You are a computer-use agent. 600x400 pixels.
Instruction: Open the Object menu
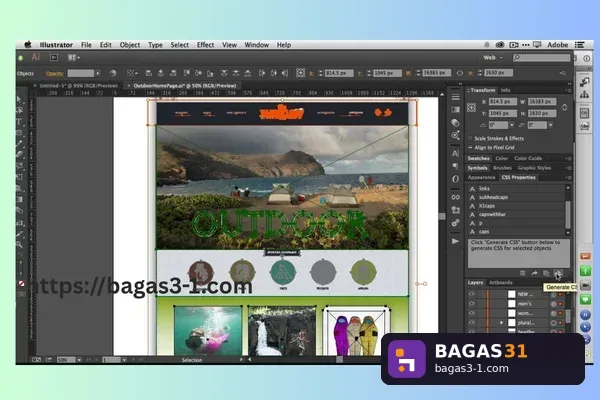coord(130,45)
